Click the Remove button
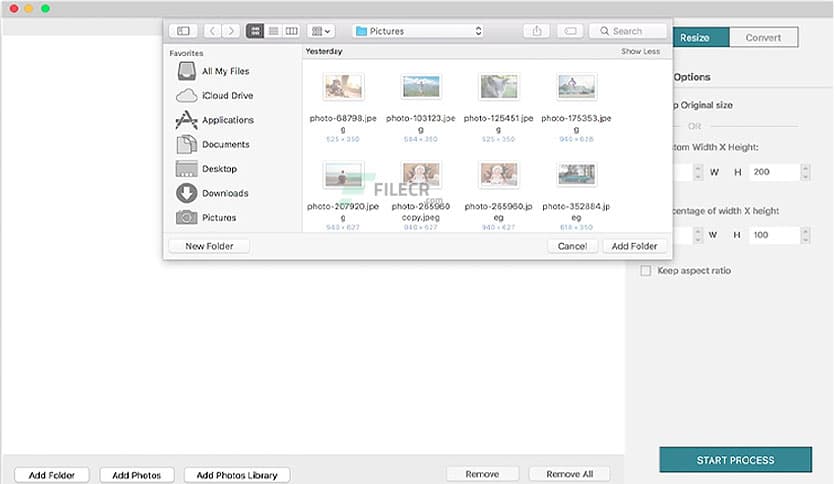 (x=482, y=474)
